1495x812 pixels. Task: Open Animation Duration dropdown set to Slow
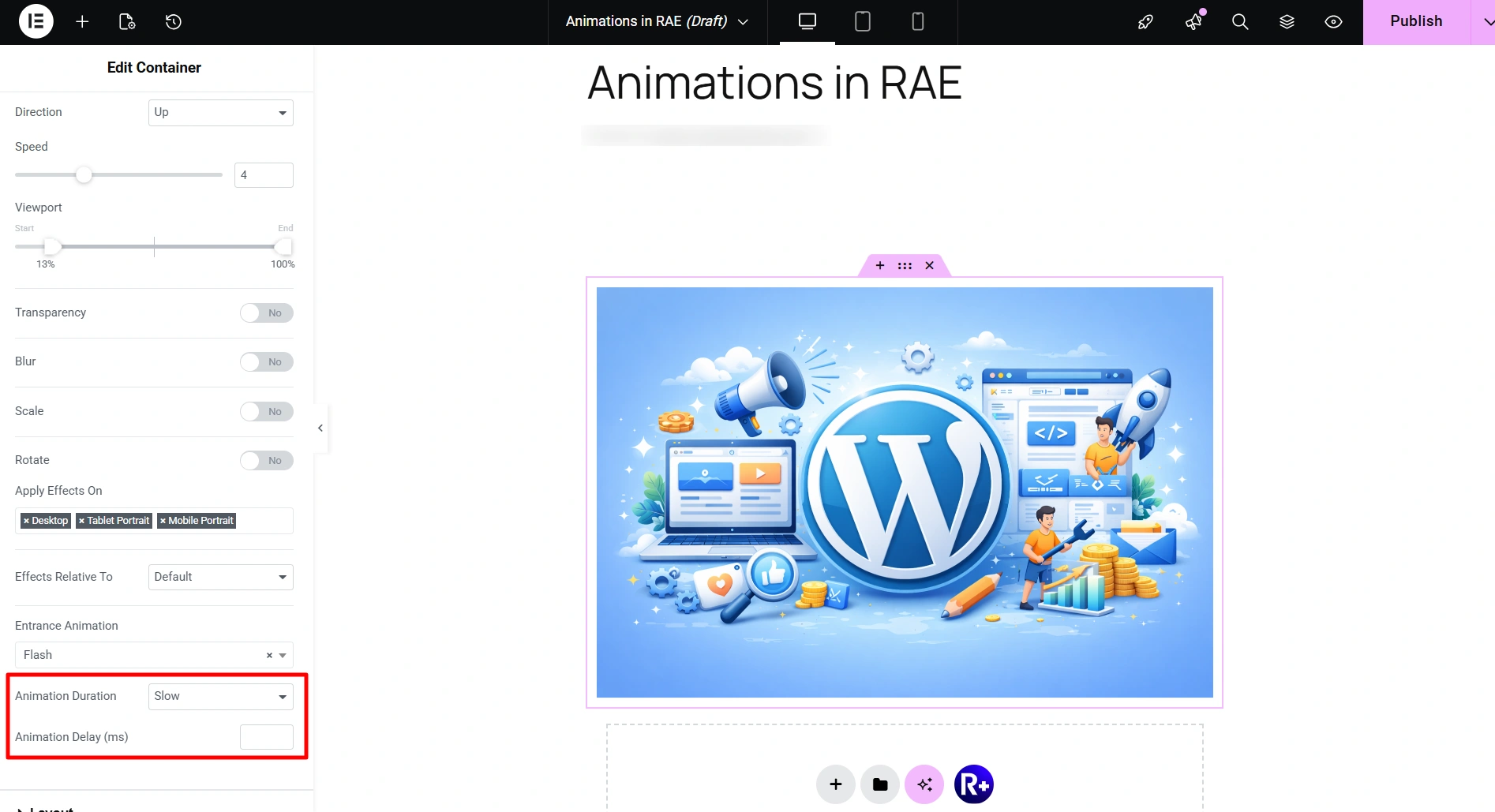point(221,696)
